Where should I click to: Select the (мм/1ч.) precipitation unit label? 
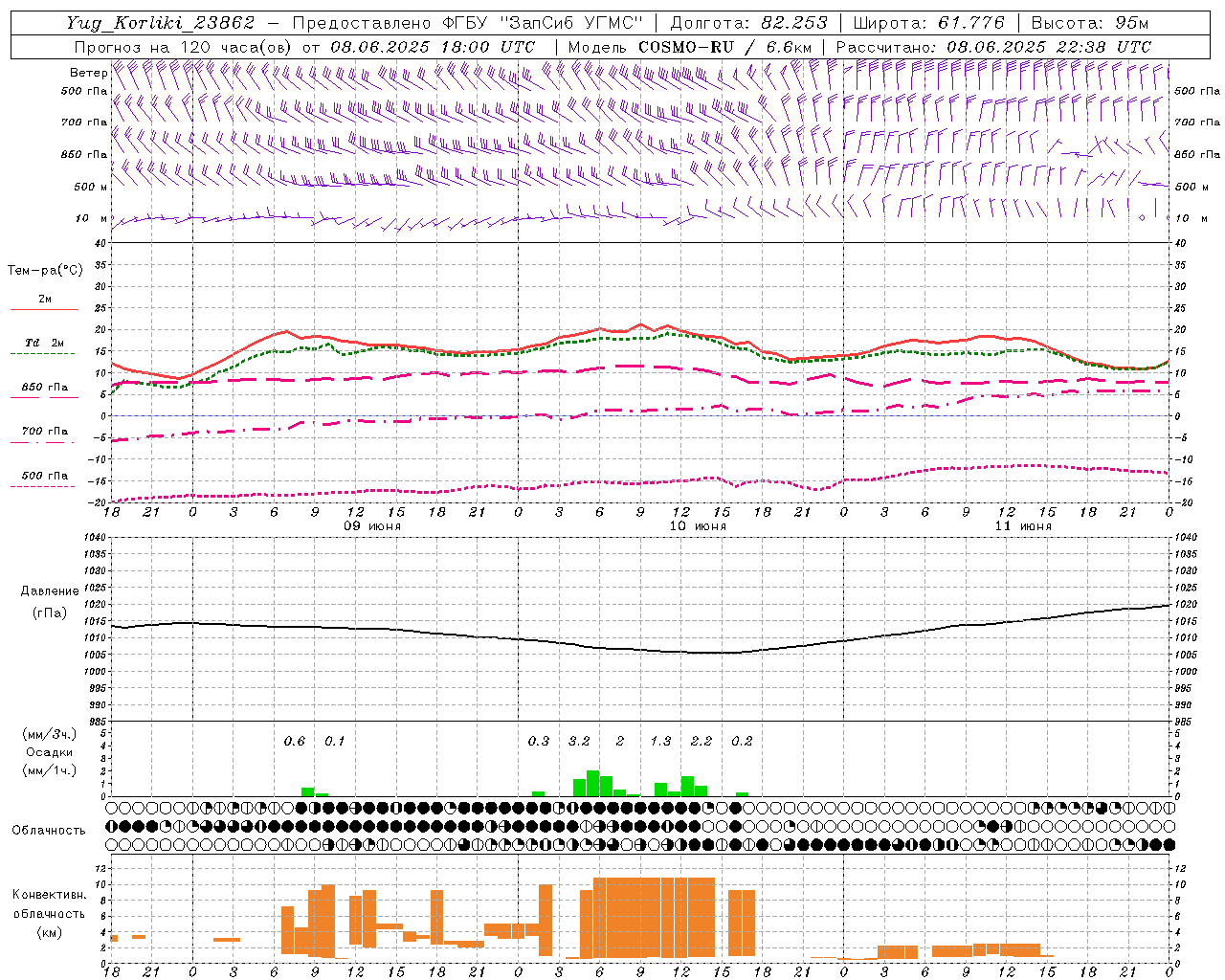pos(50,770)
